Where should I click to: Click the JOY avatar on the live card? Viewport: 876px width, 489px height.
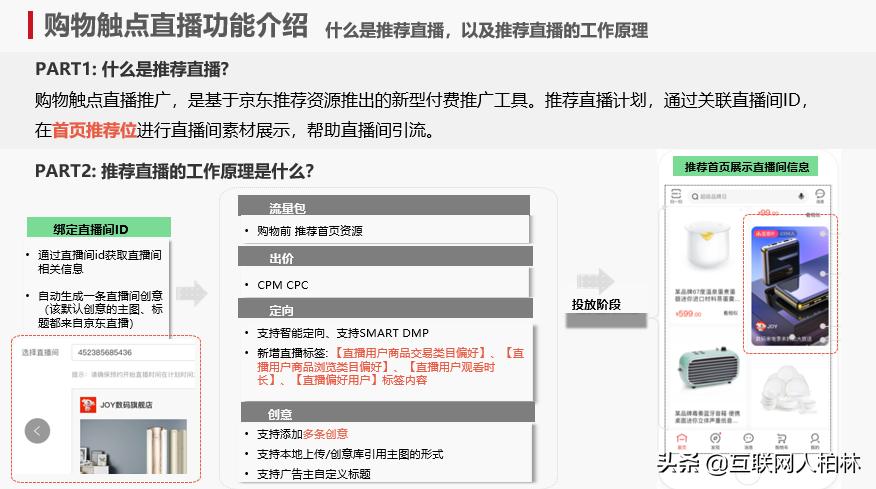[x=761, y=326]
